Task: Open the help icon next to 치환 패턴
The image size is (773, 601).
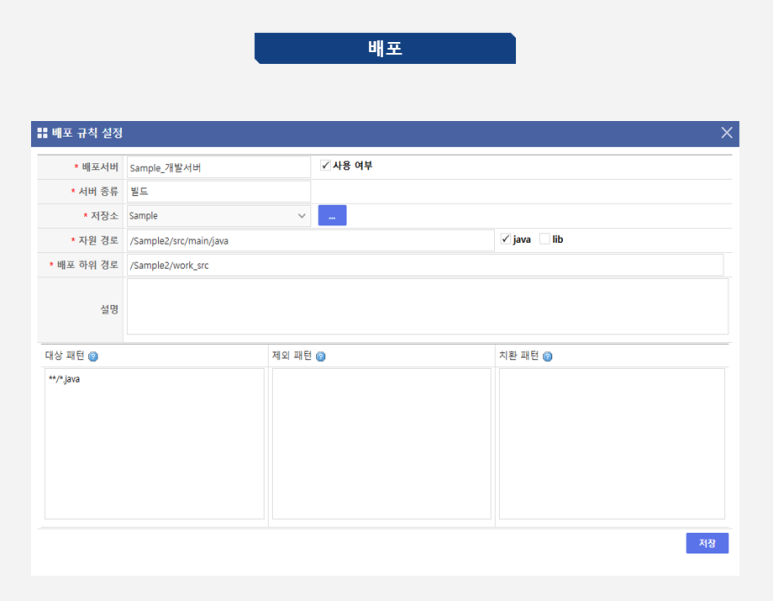Action: [547, 356]
